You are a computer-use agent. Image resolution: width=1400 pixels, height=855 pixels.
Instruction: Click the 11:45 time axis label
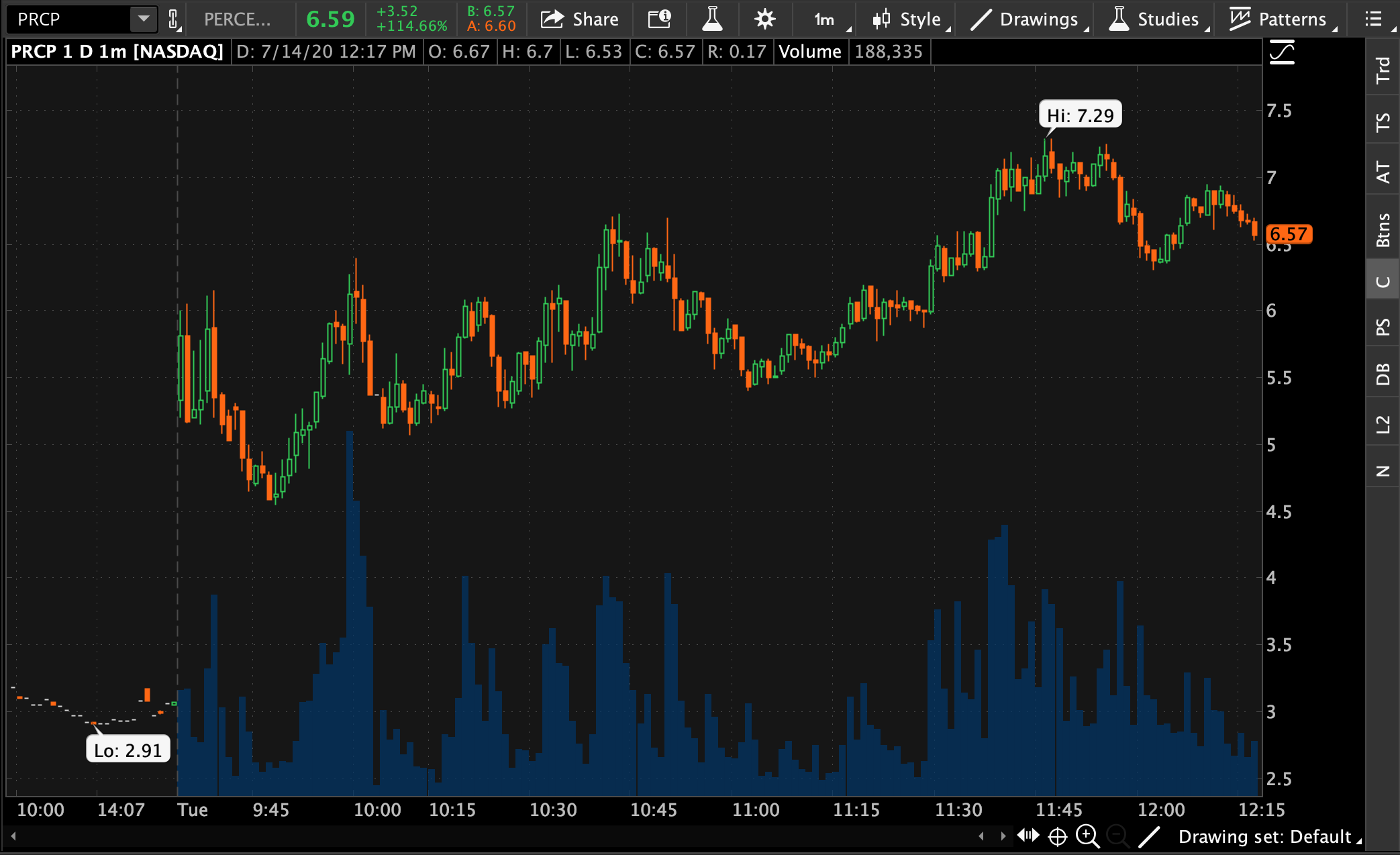click(x=1059, y=810)
